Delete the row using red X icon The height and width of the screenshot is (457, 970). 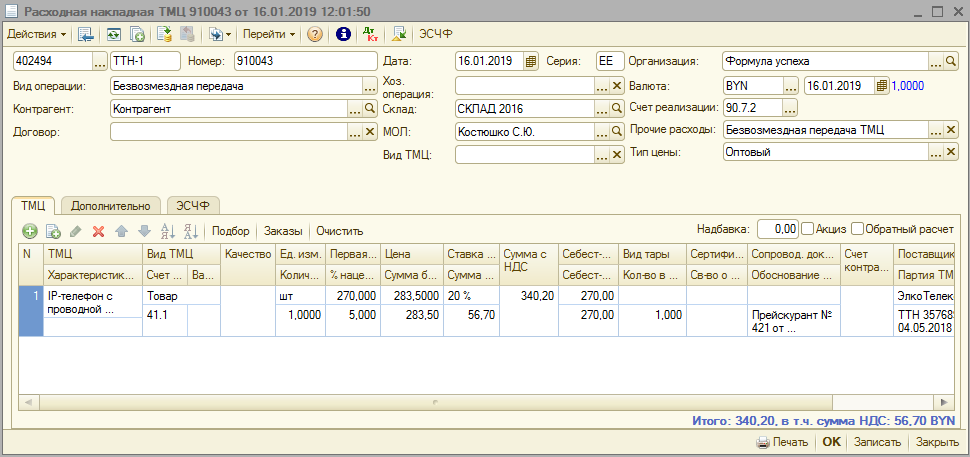pyautogui.click(x=98, y=231)
